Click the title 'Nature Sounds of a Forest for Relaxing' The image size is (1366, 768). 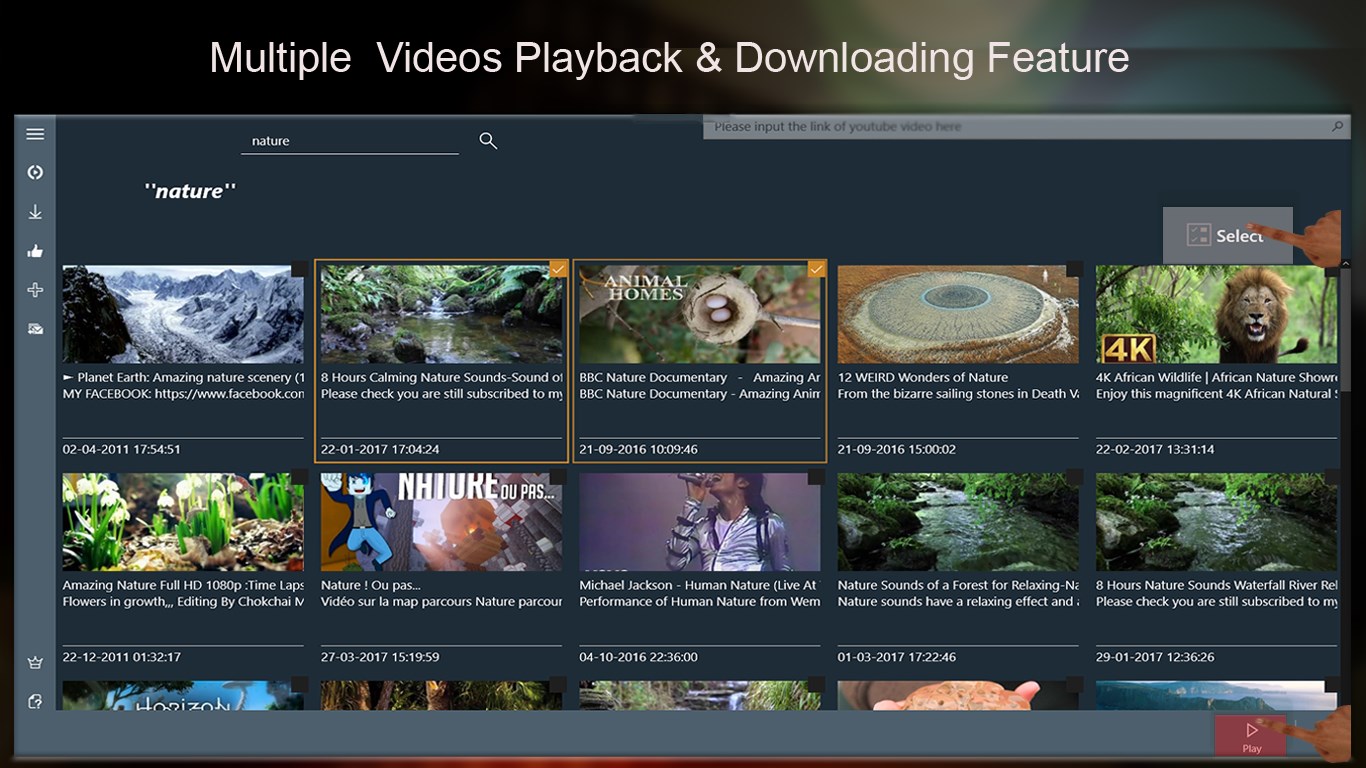click(958, 586)
